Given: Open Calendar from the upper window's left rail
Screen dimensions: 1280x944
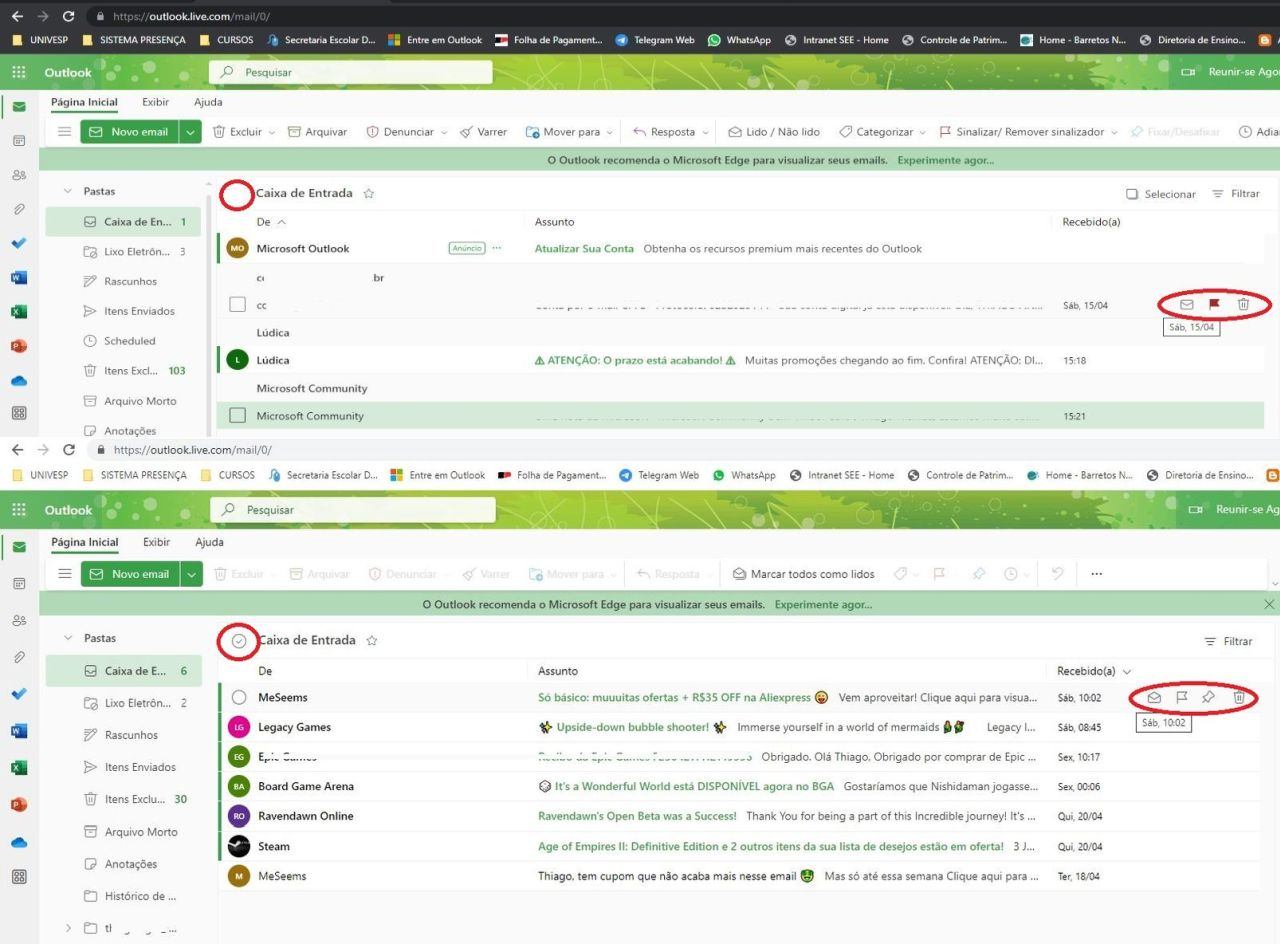Looking at the screenshot, I should coord(19,141).
